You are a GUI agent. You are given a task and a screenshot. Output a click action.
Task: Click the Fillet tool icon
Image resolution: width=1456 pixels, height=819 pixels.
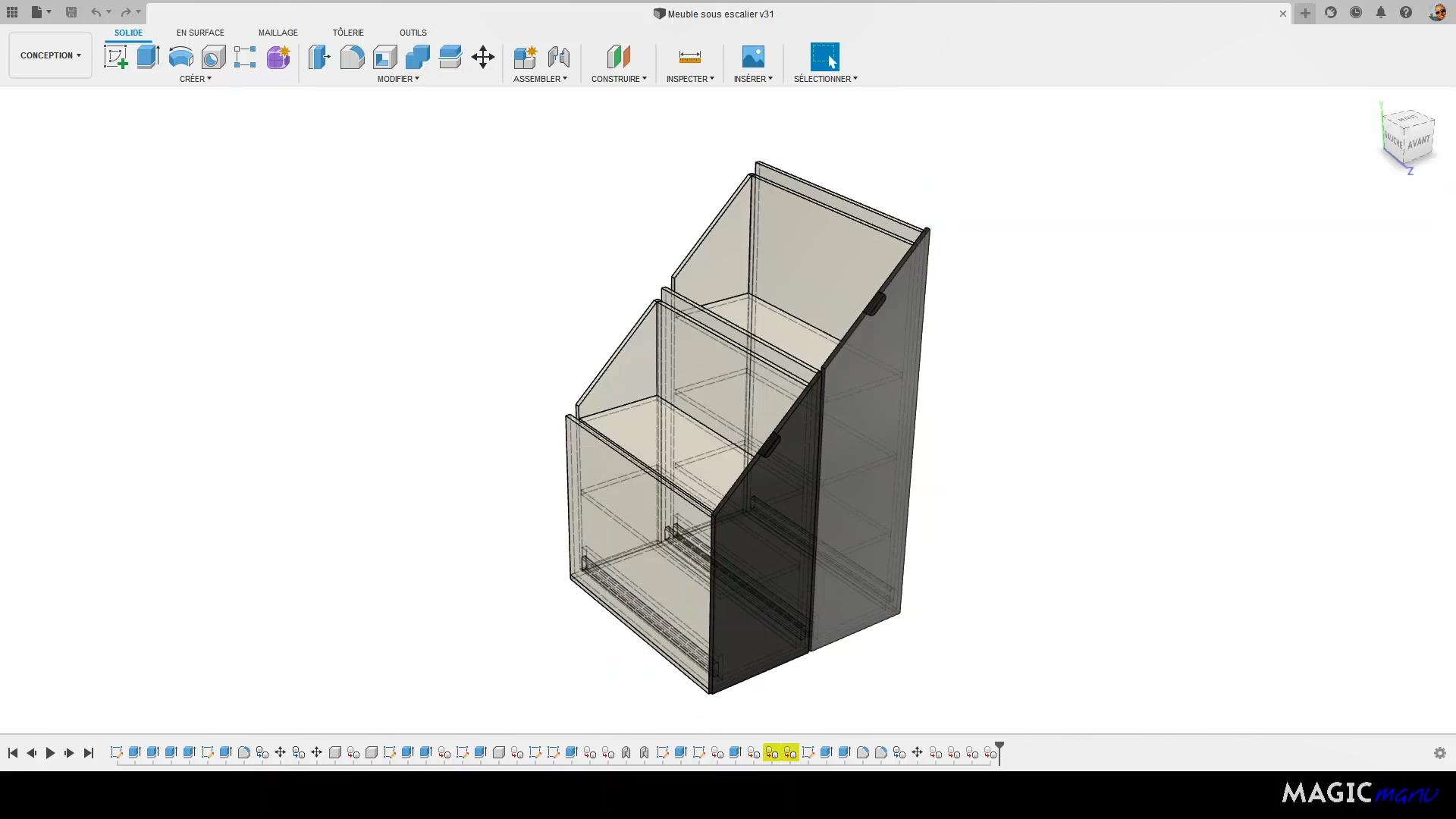click(352, 57)
